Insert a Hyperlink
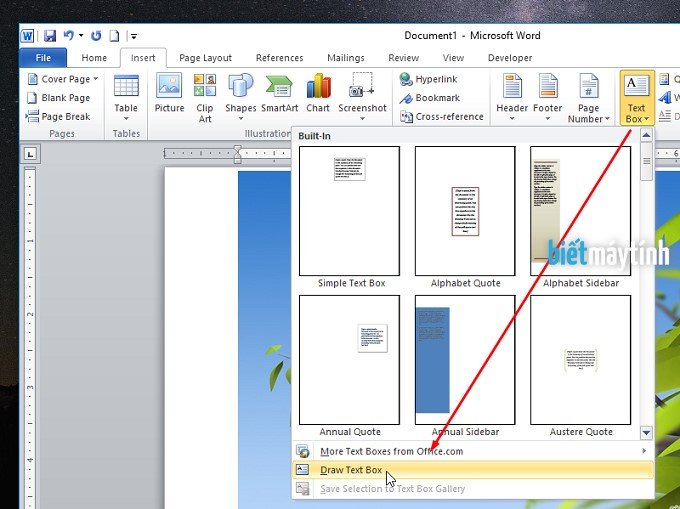This screenshot has height=509, width=680. coord(428,79)
